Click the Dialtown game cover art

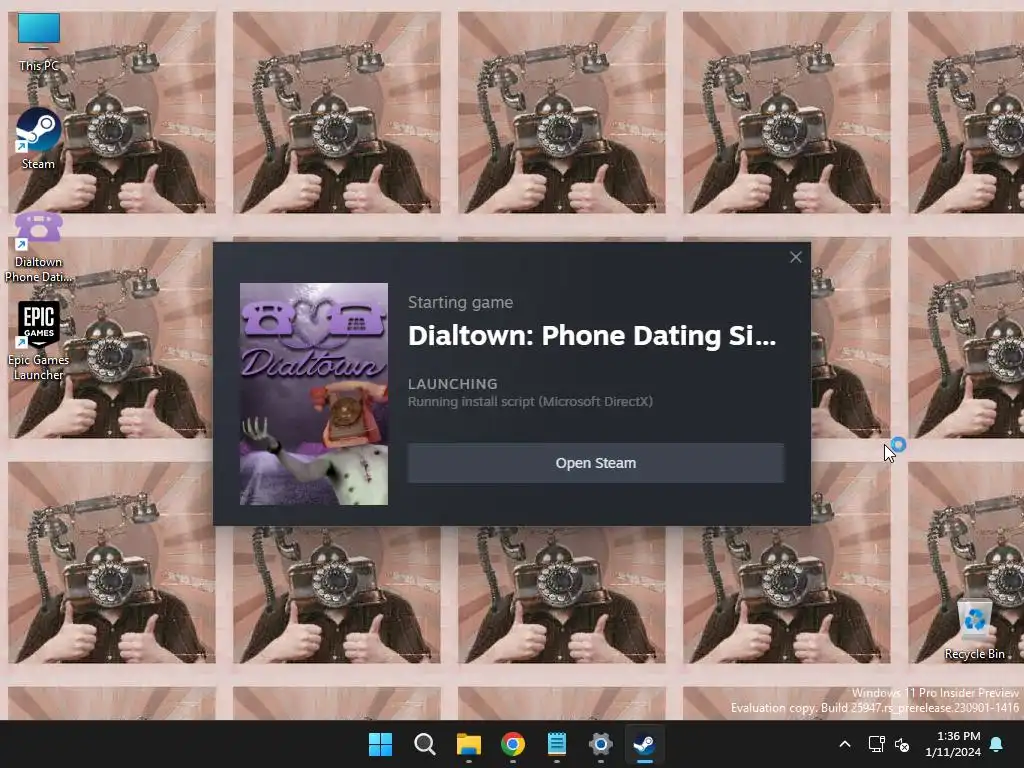[313, 394]
